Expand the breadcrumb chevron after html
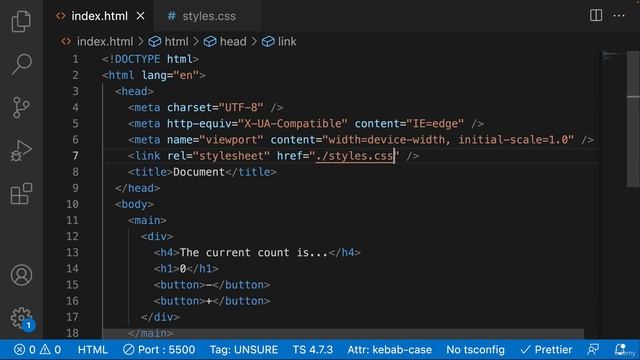 [x=196, y=42]
